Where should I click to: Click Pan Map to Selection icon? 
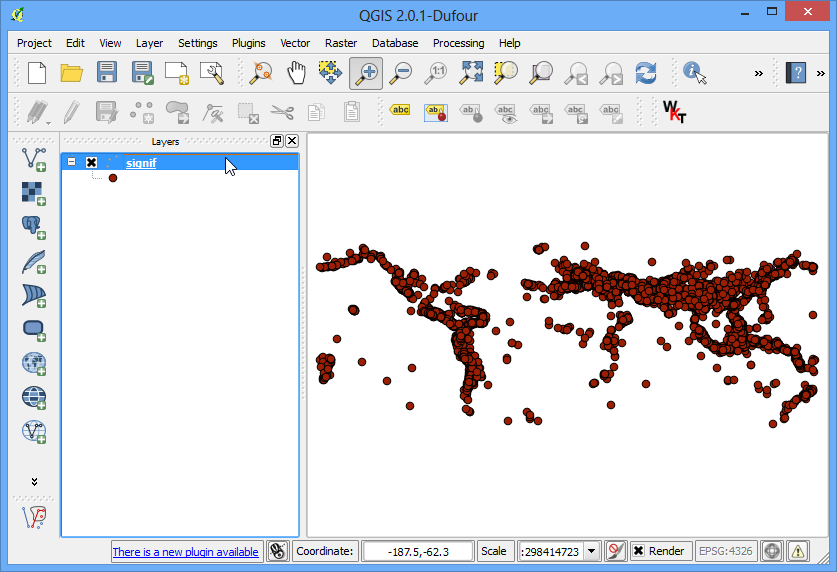pos(330,73)
